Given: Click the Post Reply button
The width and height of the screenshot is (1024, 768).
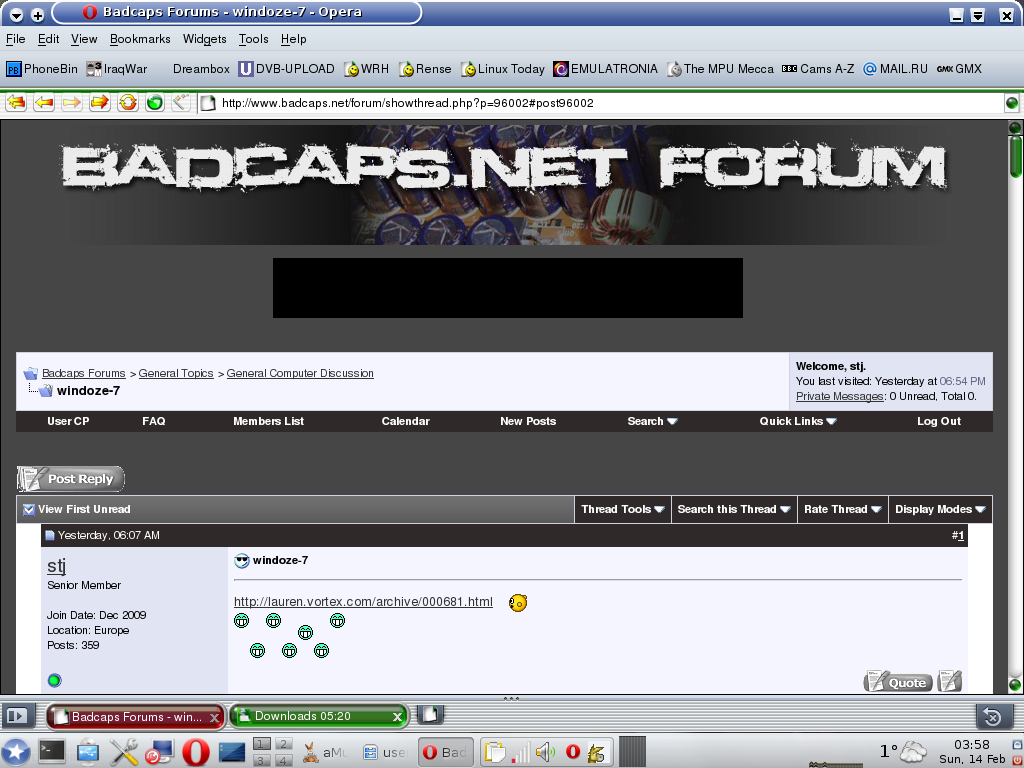Looking at the screenshot, I should pyautogui.click(x=71, y=479).
